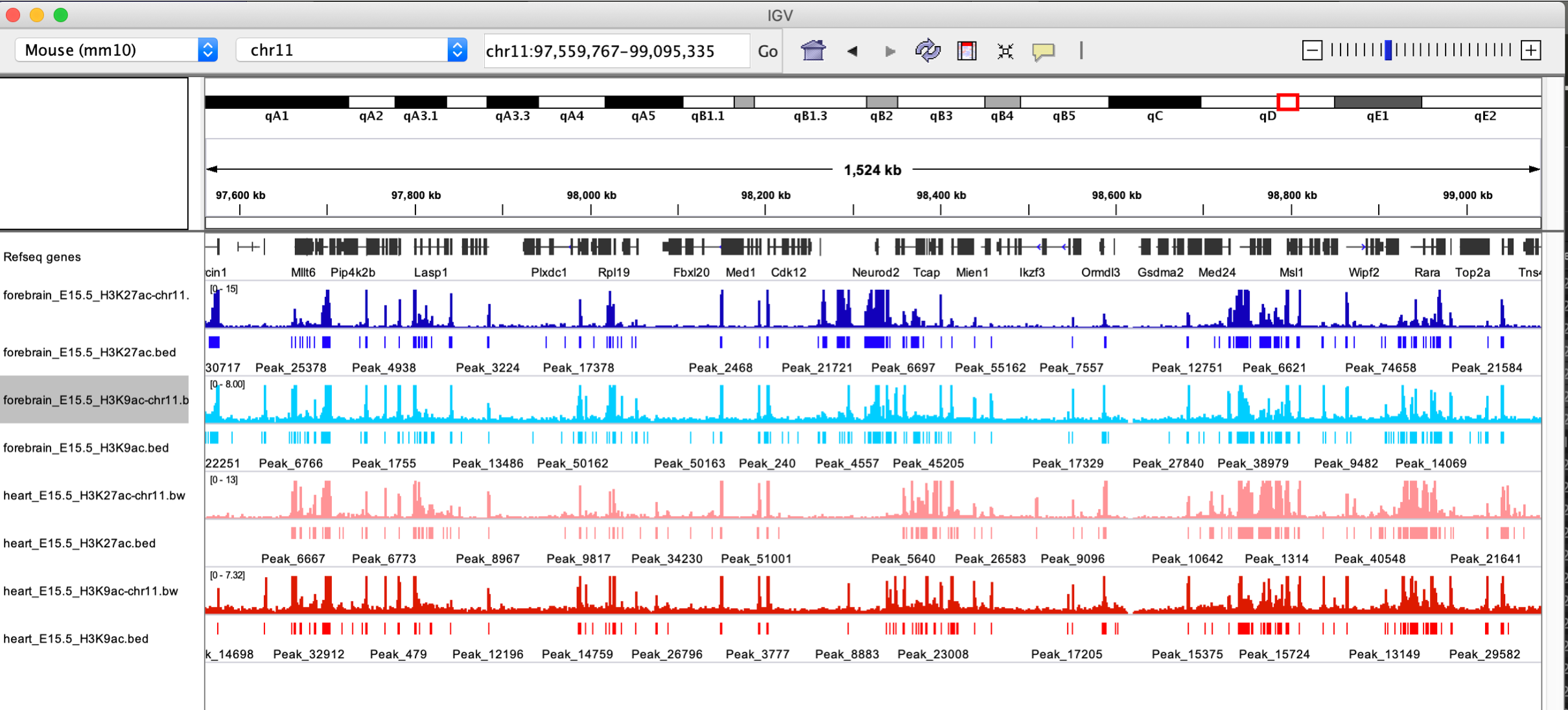The width and height of the screenshot is (1568, 710).
Task: Go forward with the right arrow
Action: 890,51
